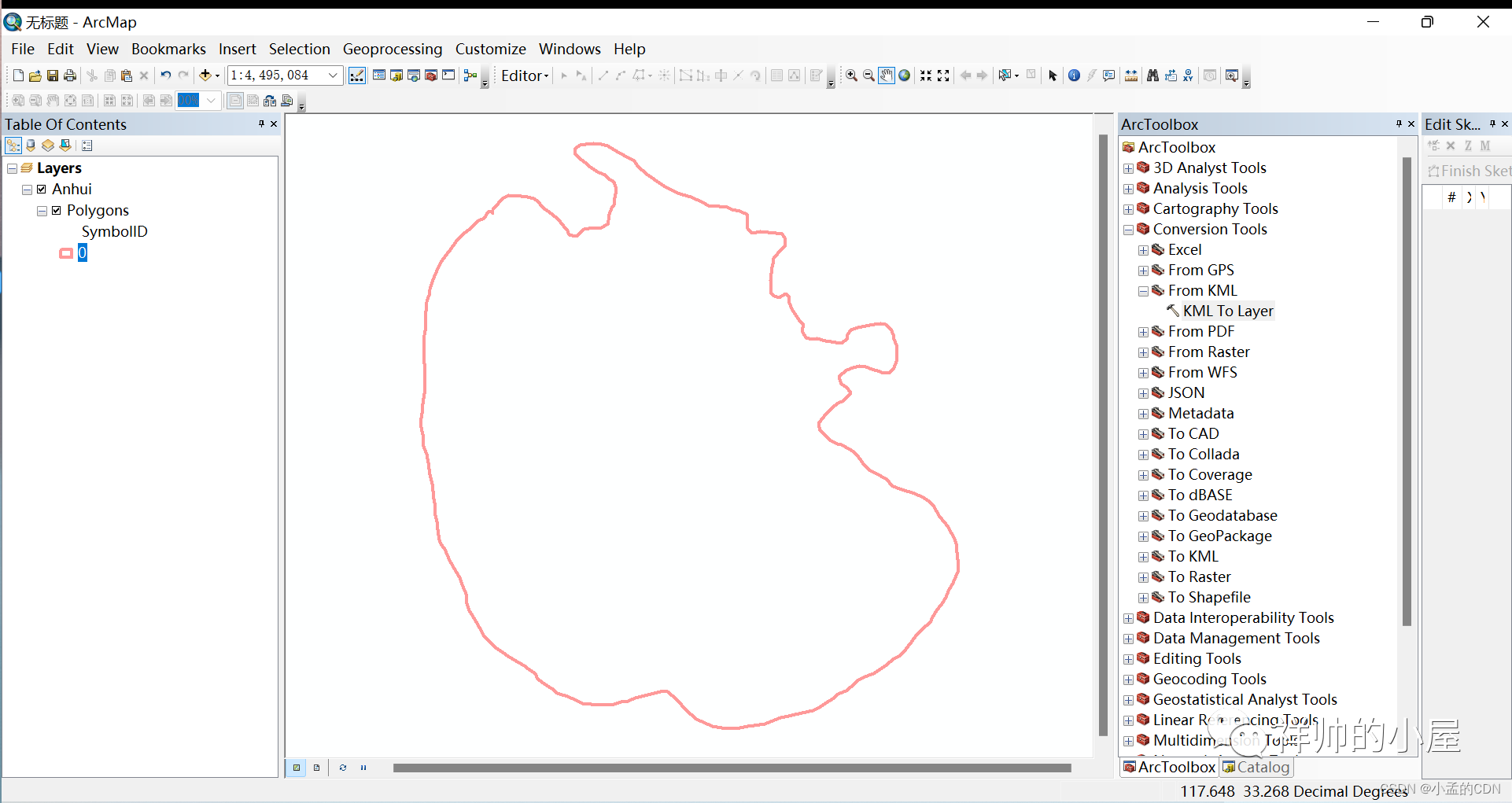The height and width of the screenshot is (803, 1512).
Task: Click the Full Extent globe icon
Action: pyautogui.click(x=905, y=76)
